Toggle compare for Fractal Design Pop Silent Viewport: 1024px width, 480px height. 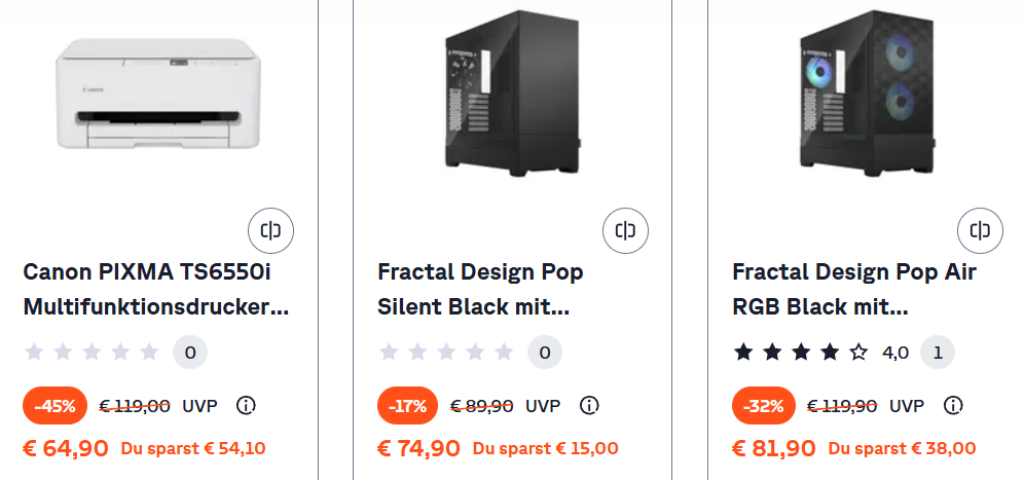626,231
